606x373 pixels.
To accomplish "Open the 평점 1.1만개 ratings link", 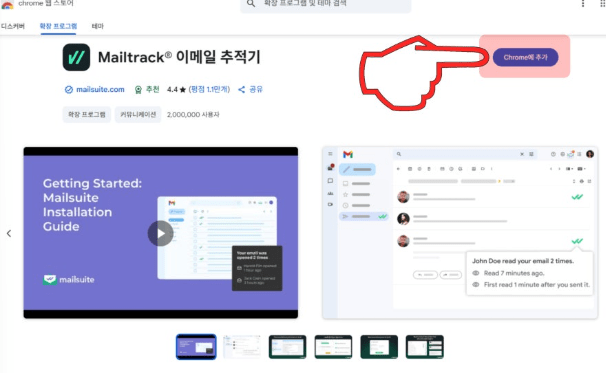I will click(209, 89).
